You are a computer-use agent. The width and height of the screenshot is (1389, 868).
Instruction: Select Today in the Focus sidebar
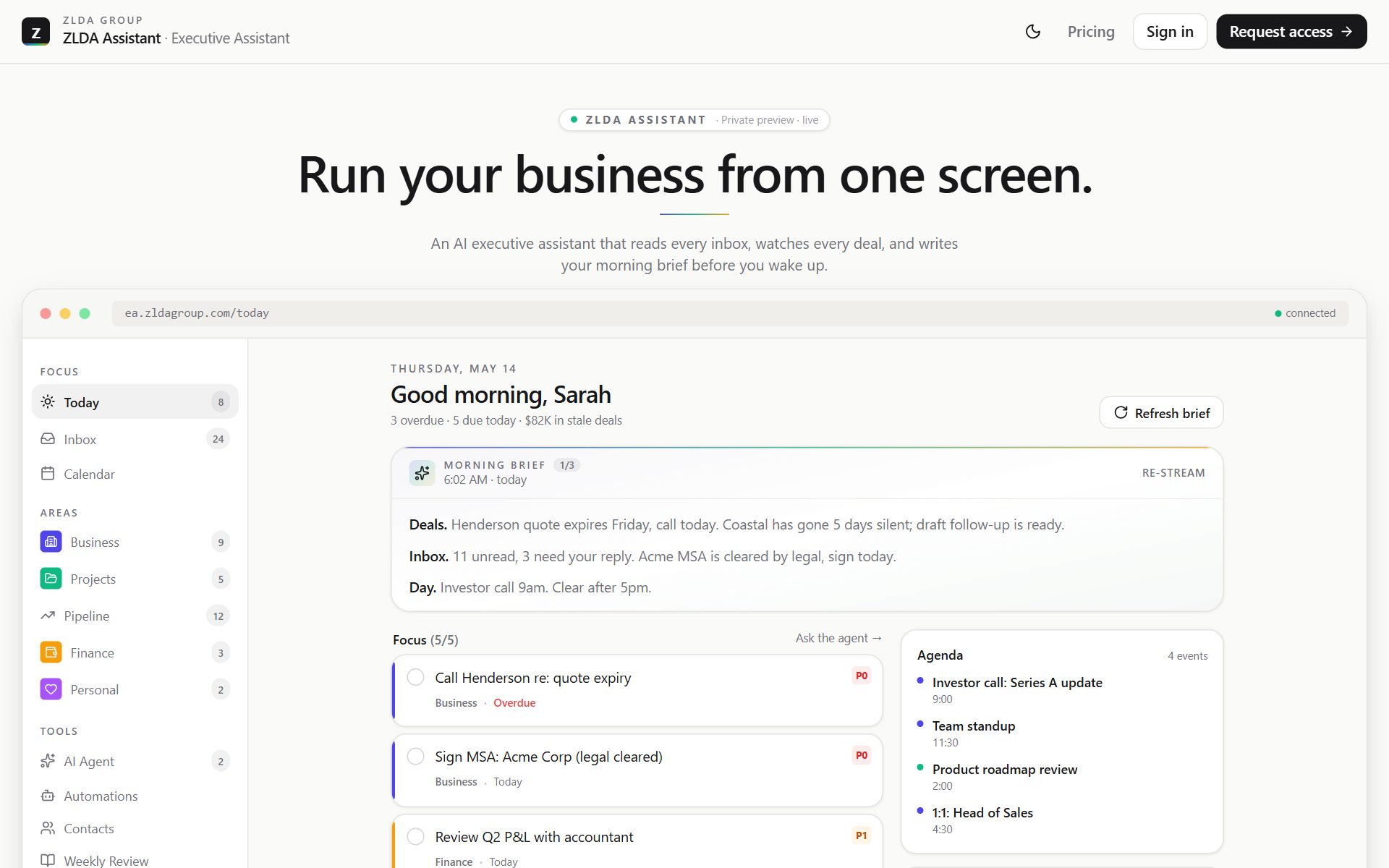(x=135, y=401)
